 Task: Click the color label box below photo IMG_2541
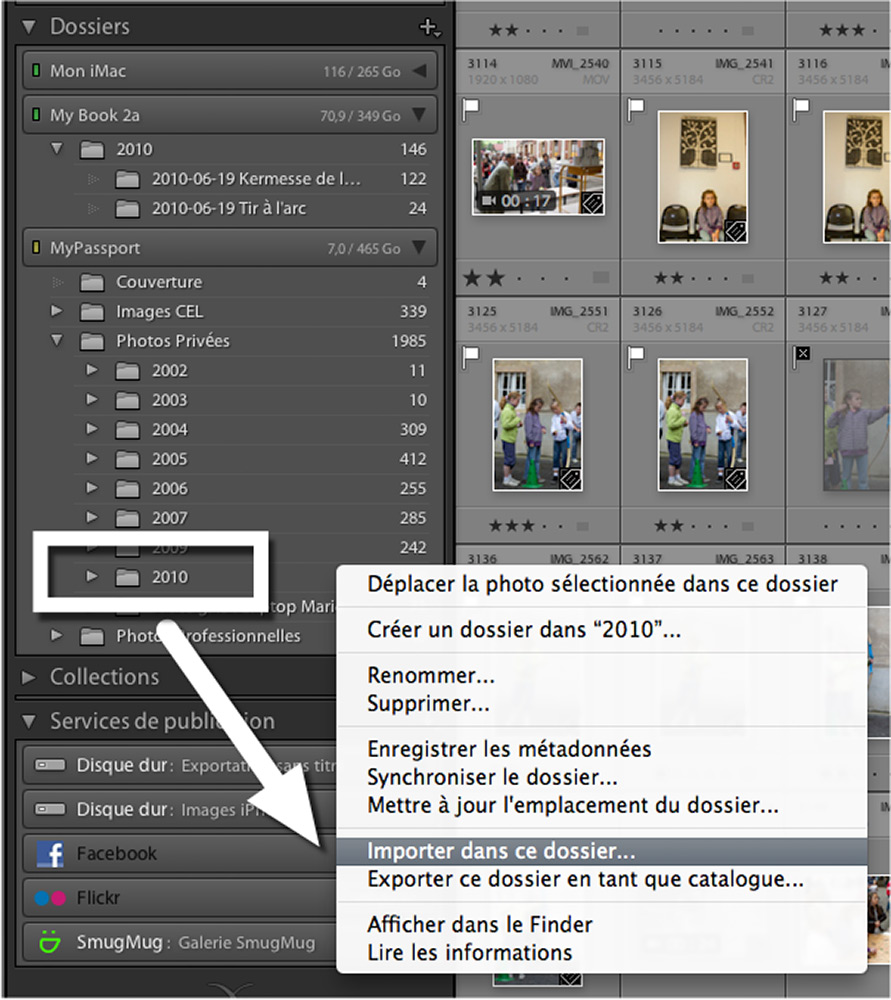pos(748,278)
